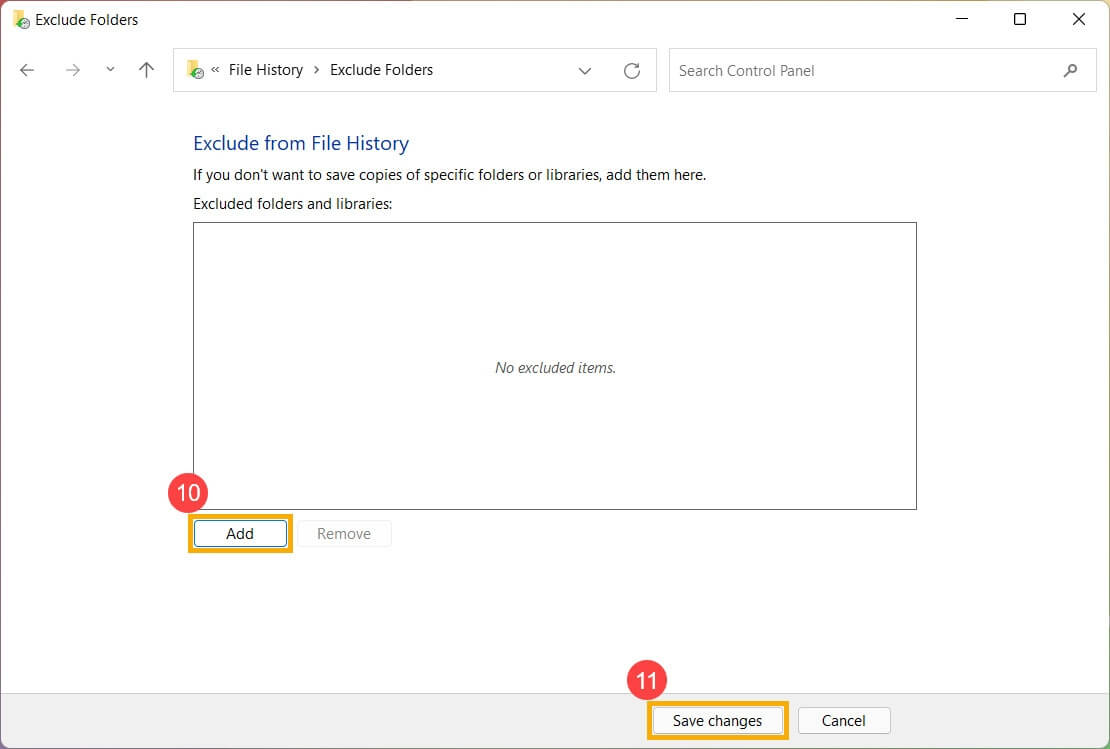This screenshot has width=1110, height=749.
Task: Expand the breadcrumb overflow double chevron
Action: [x=215, y=70]
